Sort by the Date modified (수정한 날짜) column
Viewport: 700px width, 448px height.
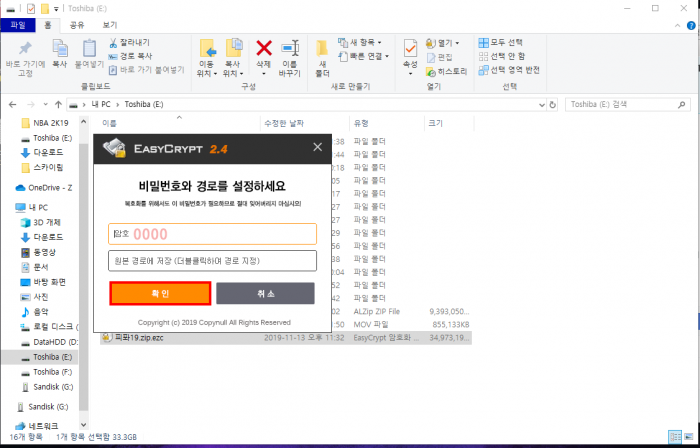(x=283, y=124)
